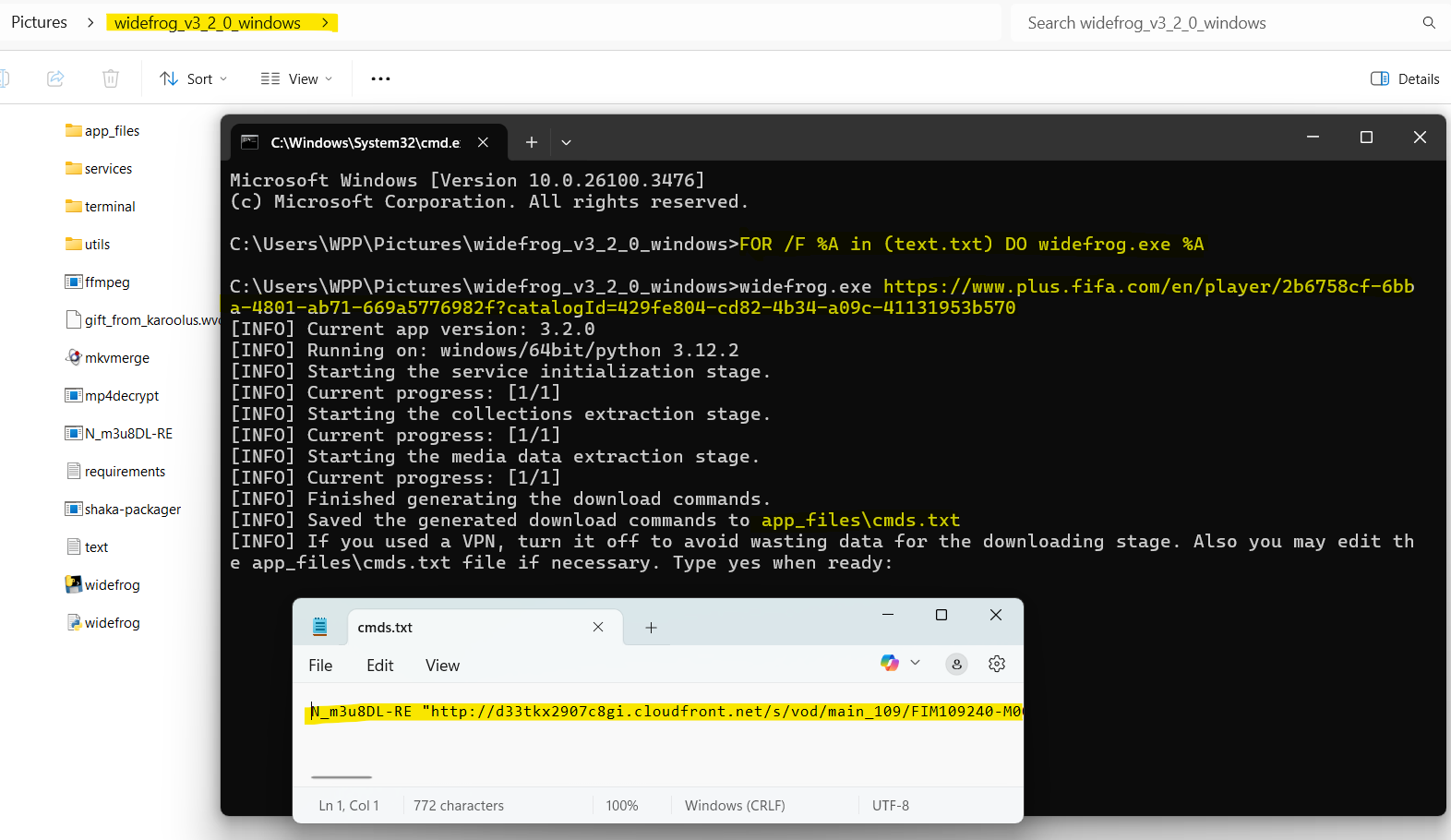Open the See more ellipsis menu

point(380,78)
